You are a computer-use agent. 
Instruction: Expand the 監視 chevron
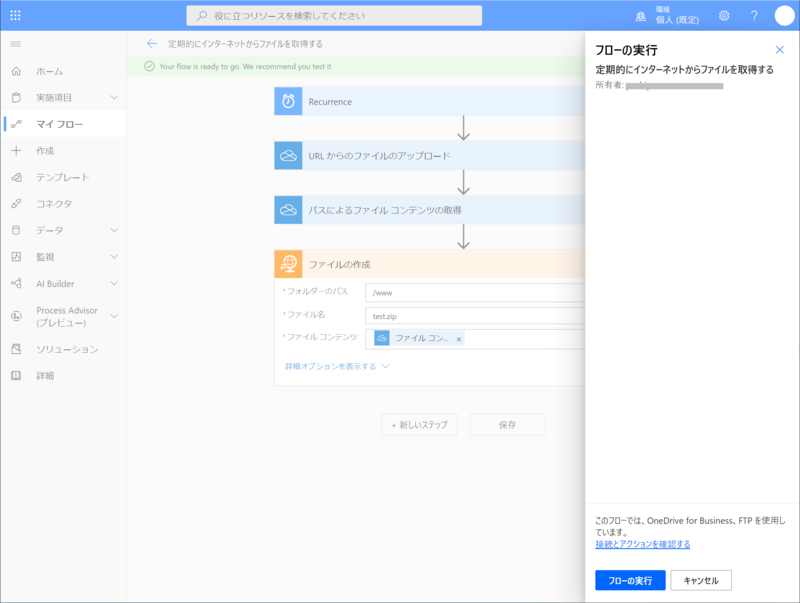pos(114,257)
